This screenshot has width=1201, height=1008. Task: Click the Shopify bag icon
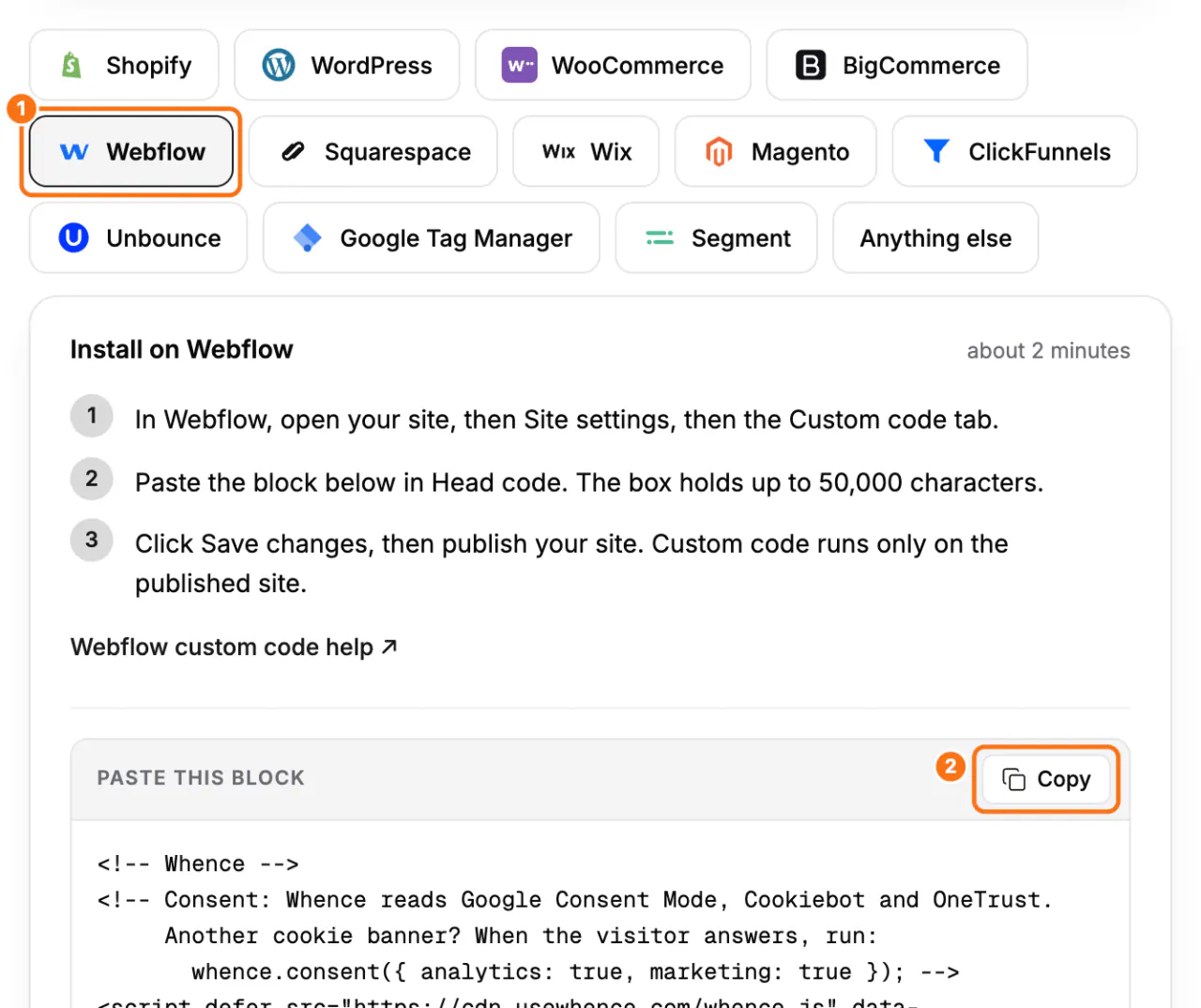(71, 65)
